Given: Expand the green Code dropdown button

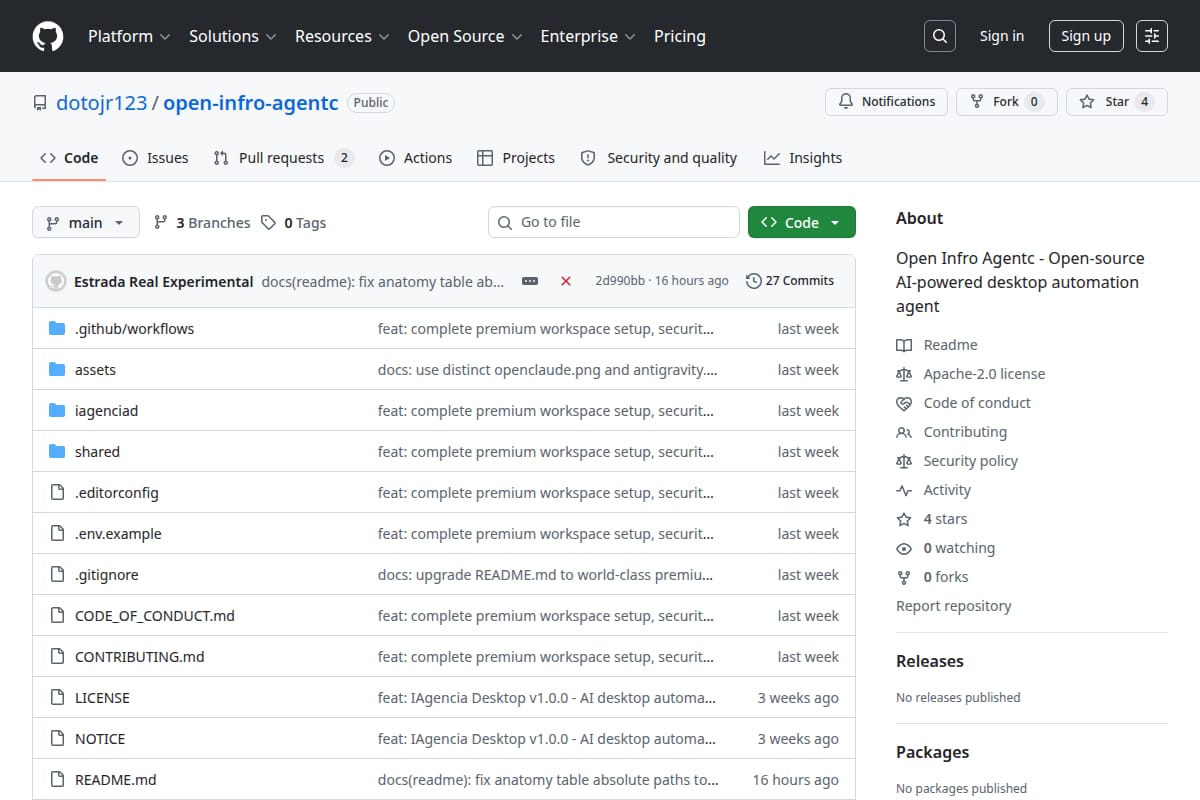Looking at the screenshot, I should (x=801, y=223).
